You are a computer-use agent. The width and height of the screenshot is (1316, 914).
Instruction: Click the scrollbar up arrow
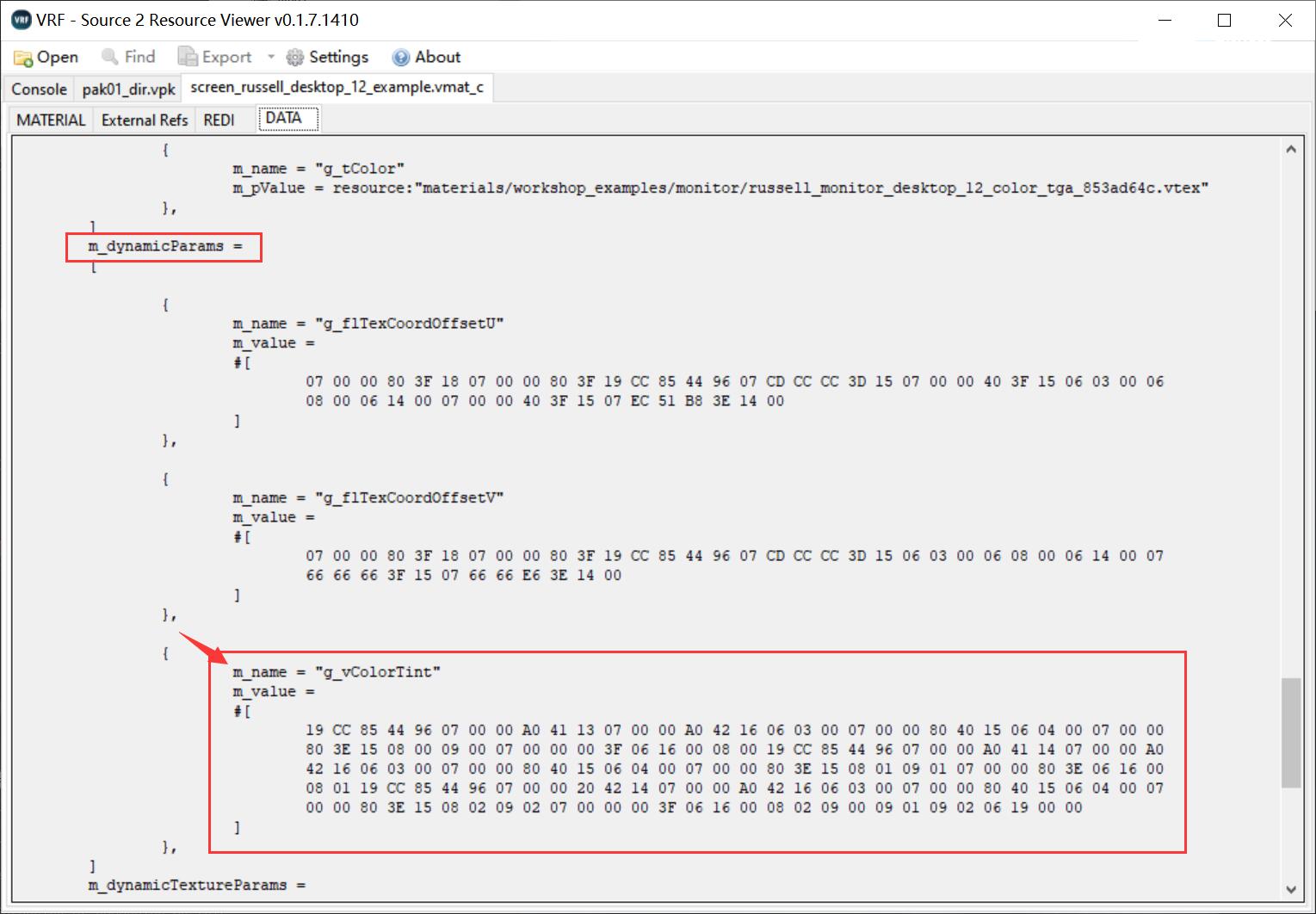(1292, 148)
